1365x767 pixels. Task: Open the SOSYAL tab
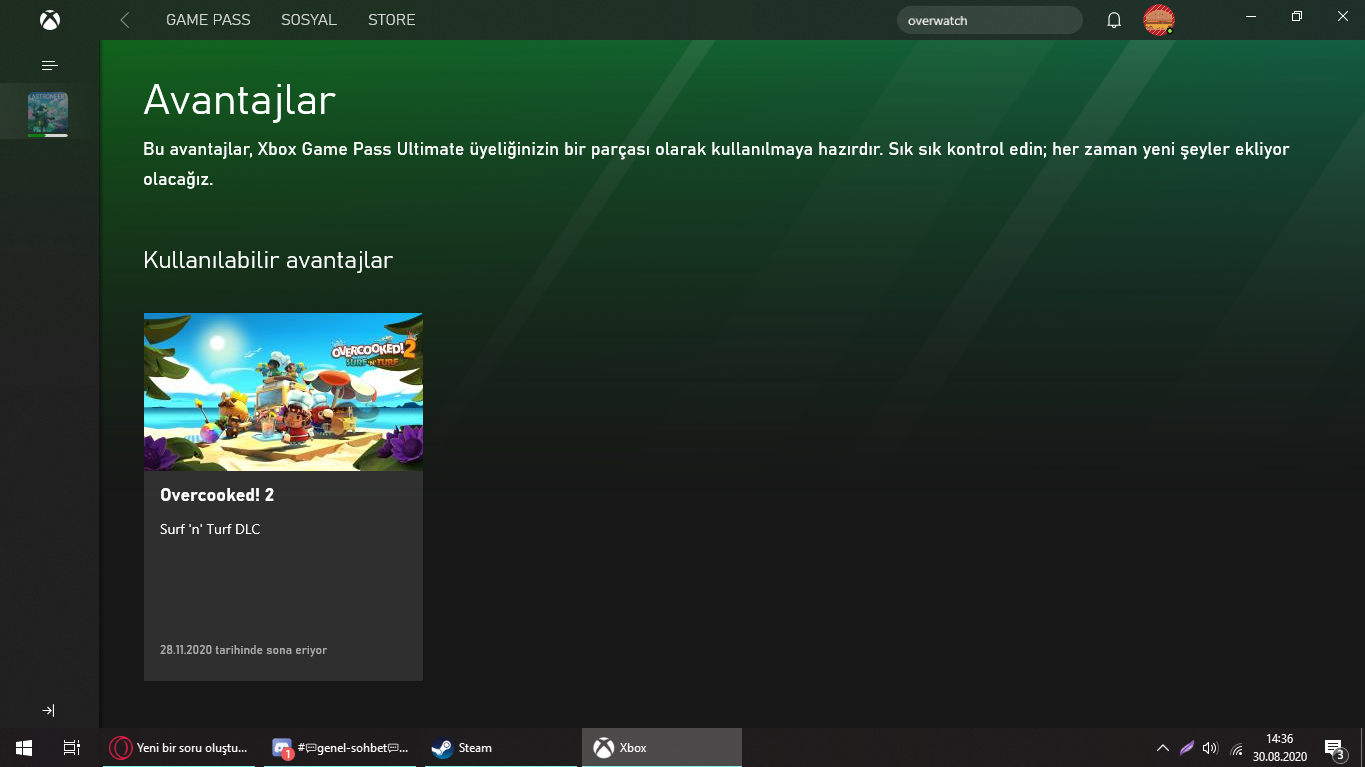pyautogui.click(x=309, y=20)
